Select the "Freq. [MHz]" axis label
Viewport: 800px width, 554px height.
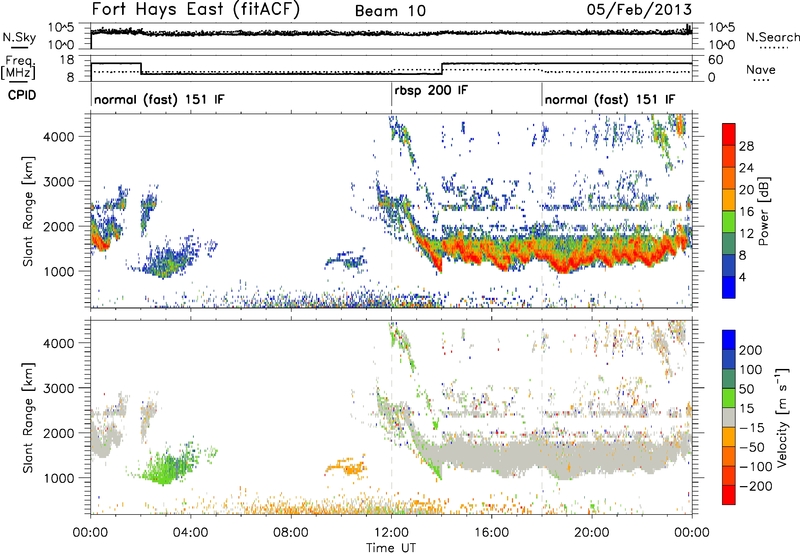click(x=18, y=67)
